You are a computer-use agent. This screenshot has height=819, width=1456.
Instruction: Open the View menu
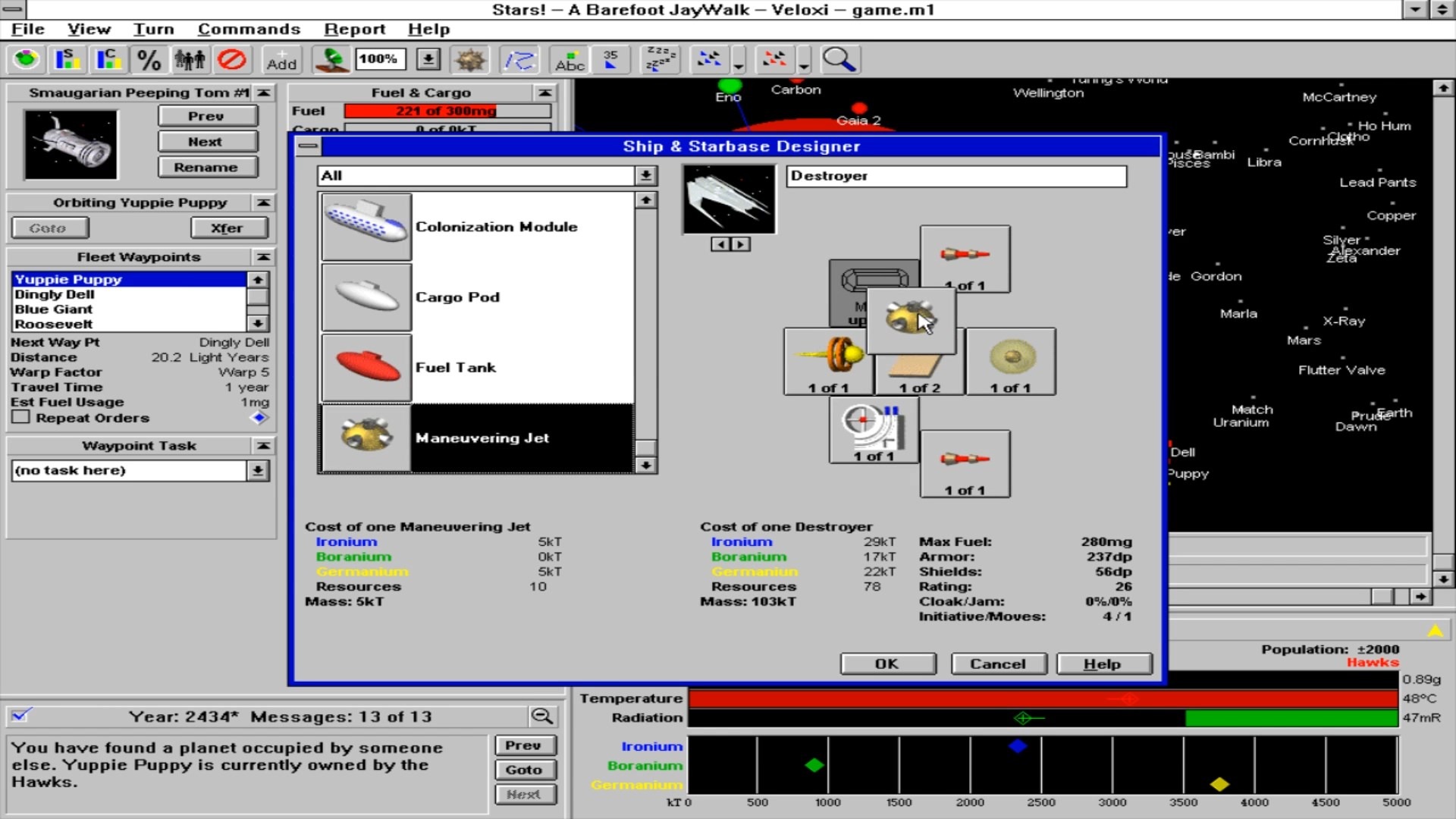pos(89,29)
